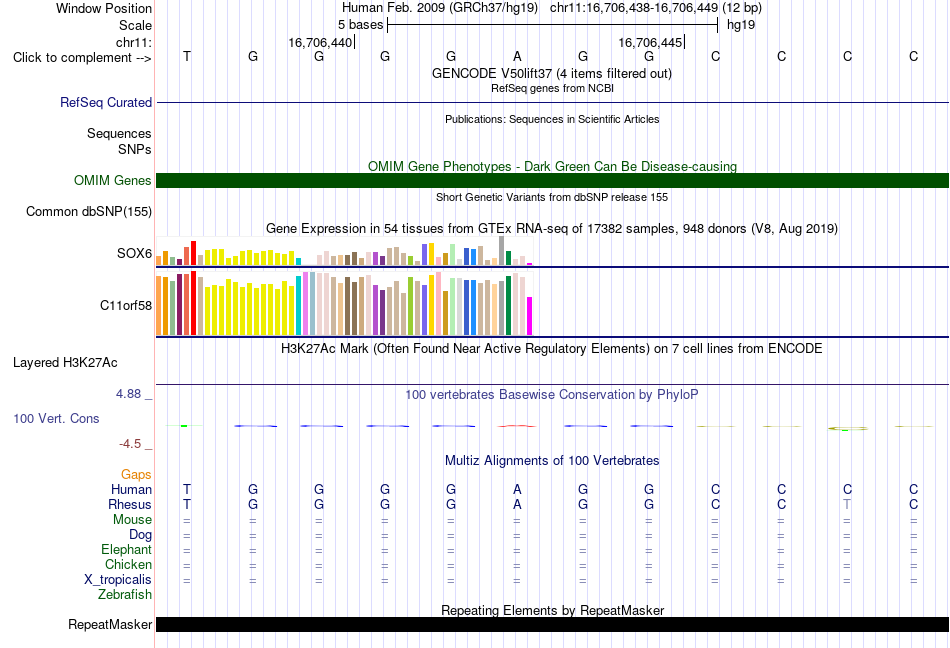Select the Mouse species row label

click(133, 520)
